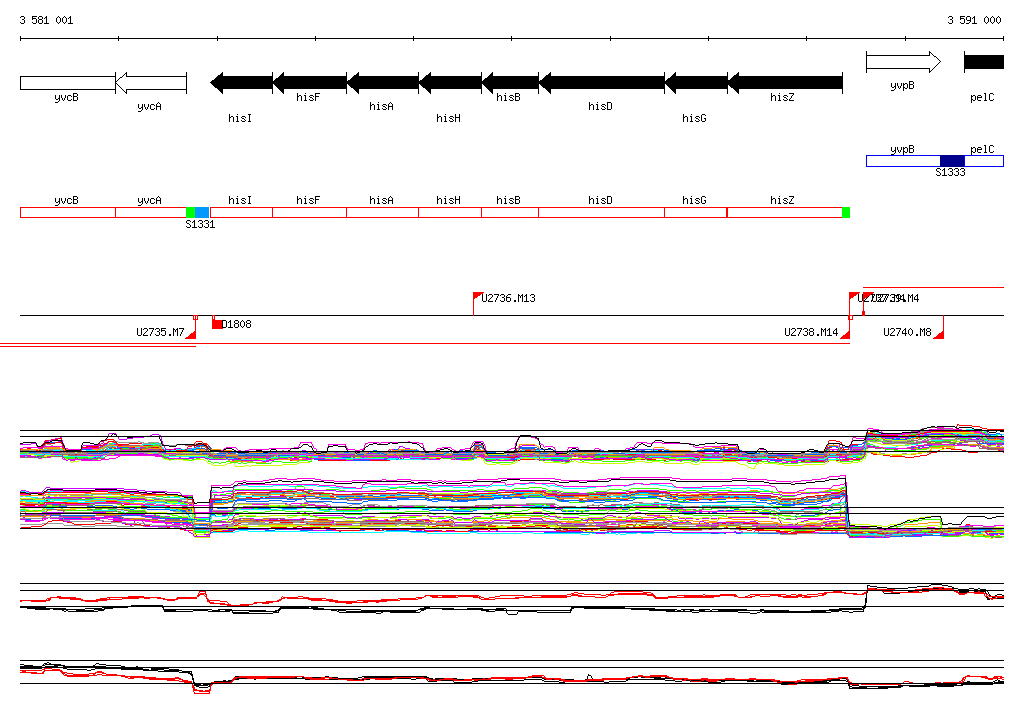Click the hisA gene arrow in top track
This screenshot has width=1024, height=714.
pyautogui.click(x=383, y=83)
